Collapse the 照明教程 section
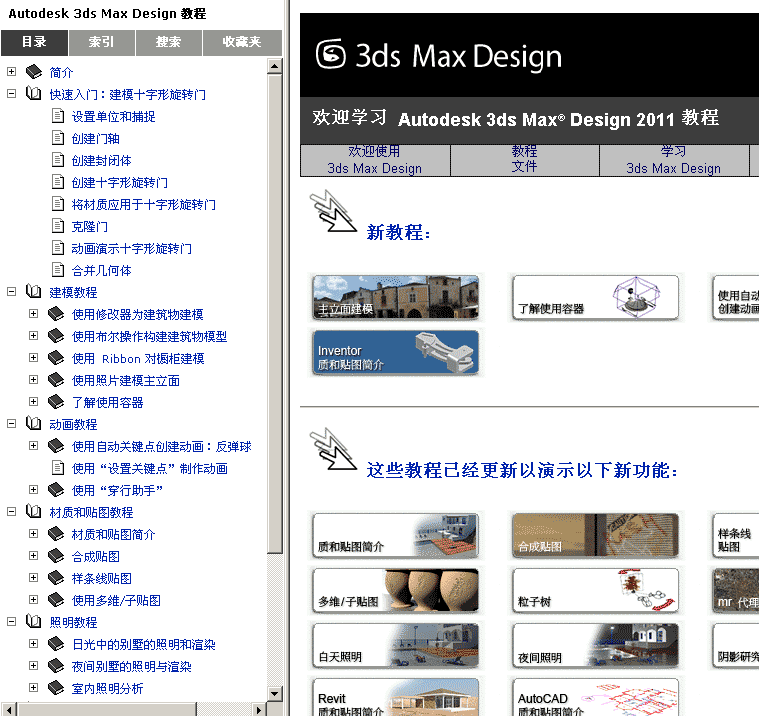 point(12,622)
